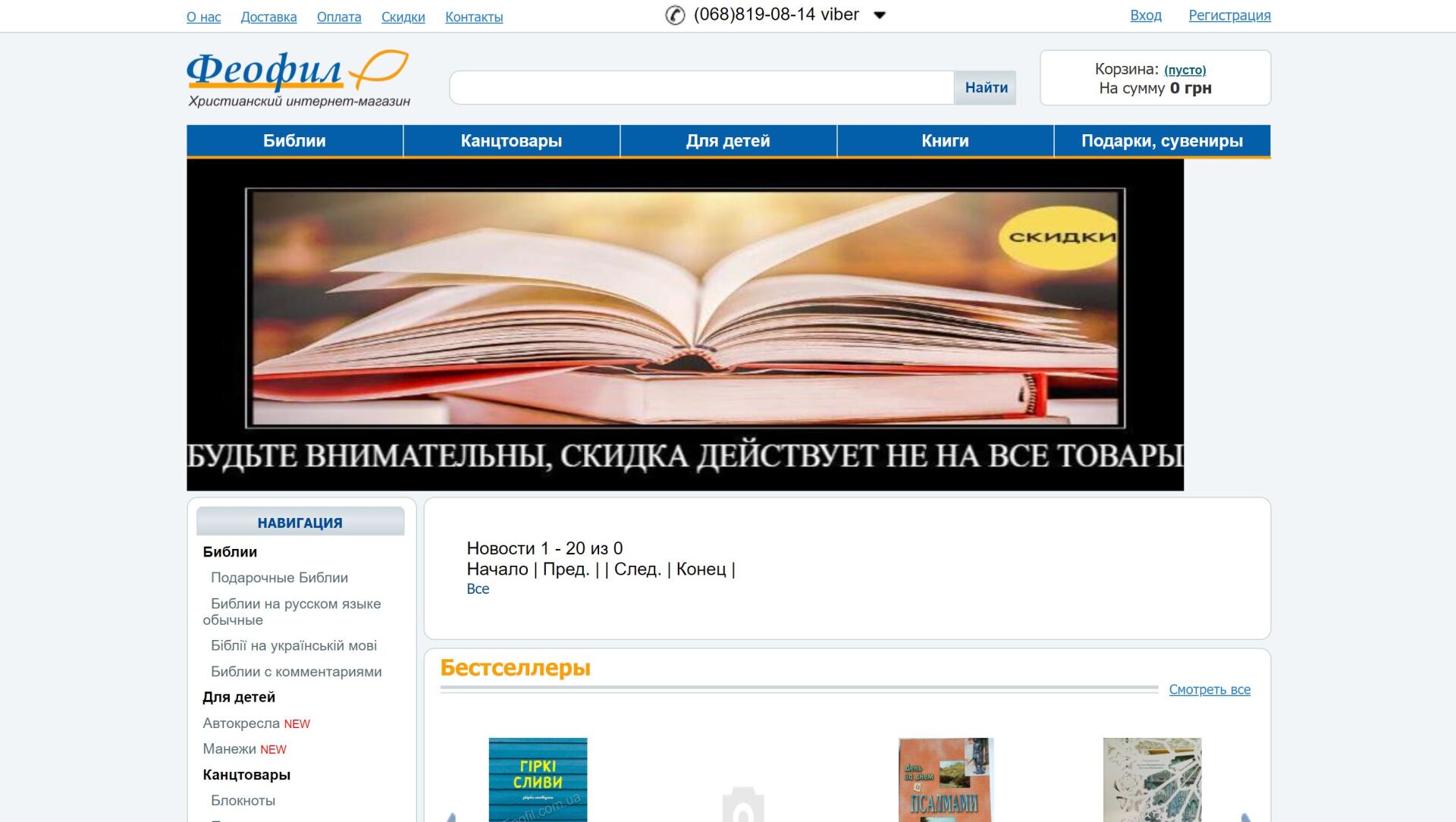The height and width of the screenshot is (822, 1456).
Task: Select Канцтовары in the sidebar
Action: click(x=246, y=775)
